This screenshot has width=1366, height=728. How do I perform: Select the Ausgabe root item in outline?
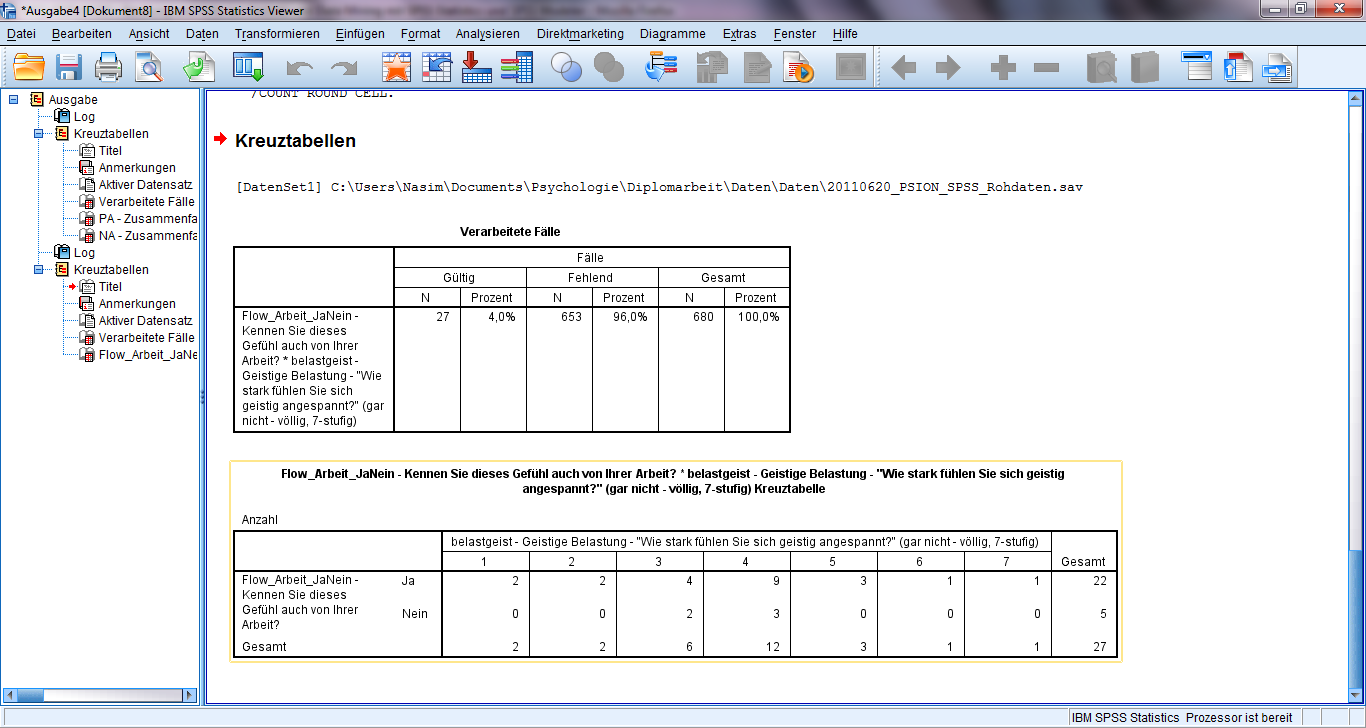coord(73,99)
